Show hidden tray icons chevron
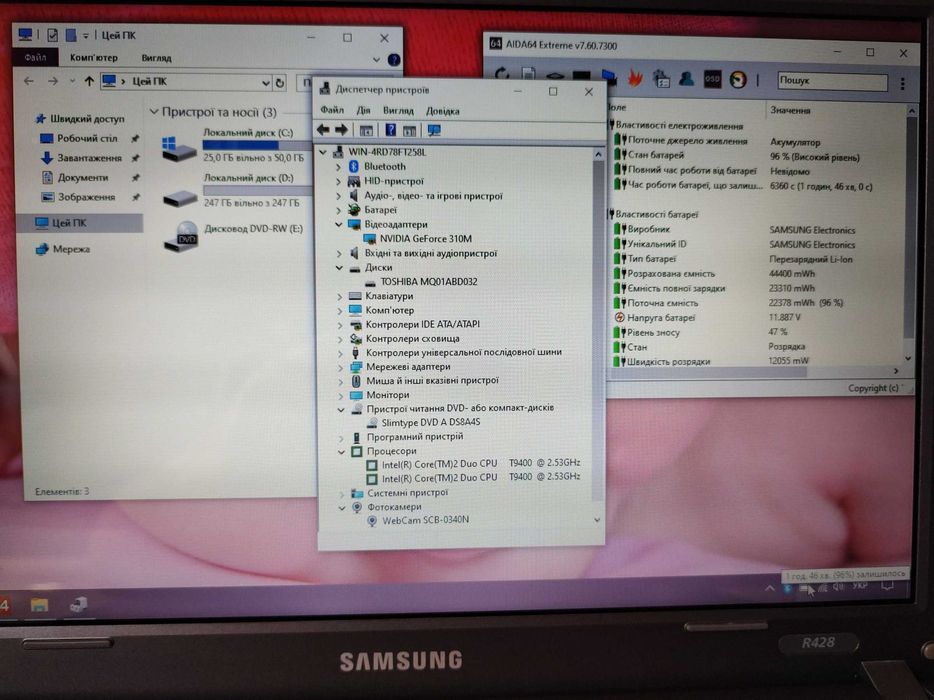Screen dimensions: 934x700 click(x=770, y=588)
